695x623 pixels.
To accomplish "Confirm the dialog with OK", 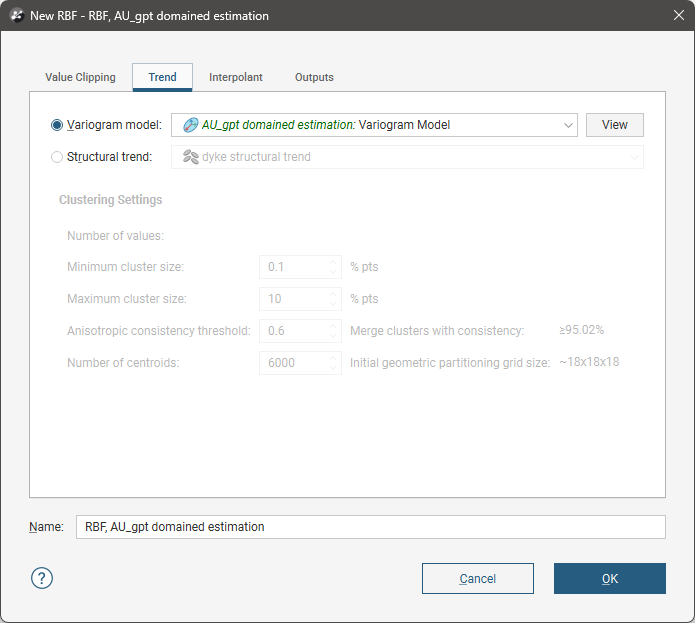I will pos(609,578).
